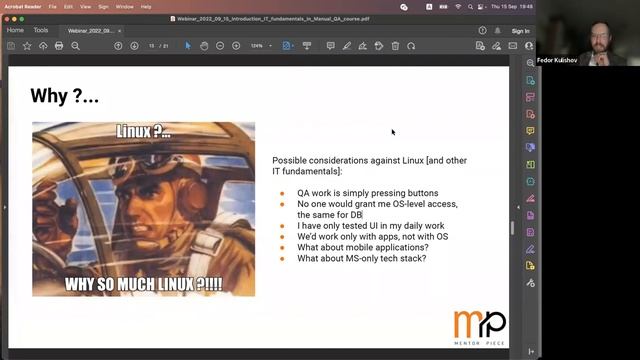This screenshot has height=360, width=640.
Task: Add file to starred with star icon
Action: (27, 46)
